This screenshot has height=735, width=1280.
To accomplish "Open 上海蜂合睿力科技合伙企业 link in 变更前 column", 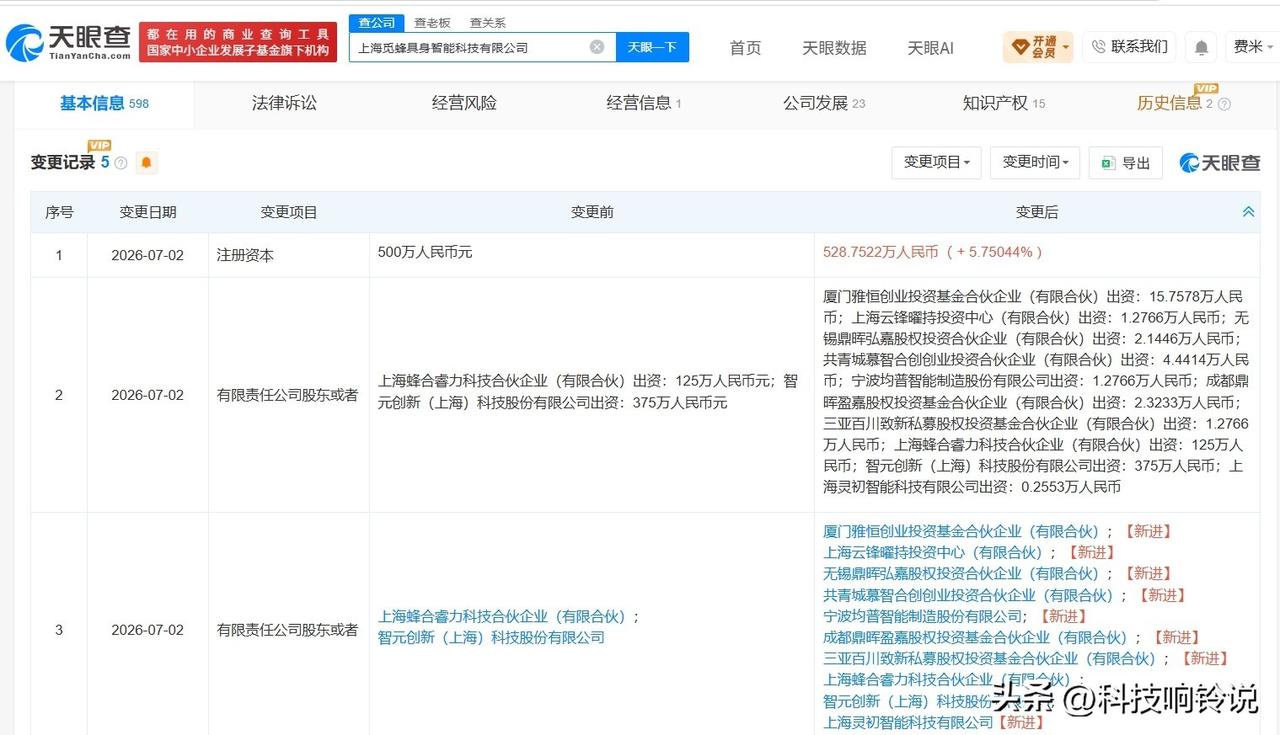I will pyautogui.click(x=505, y=617).
